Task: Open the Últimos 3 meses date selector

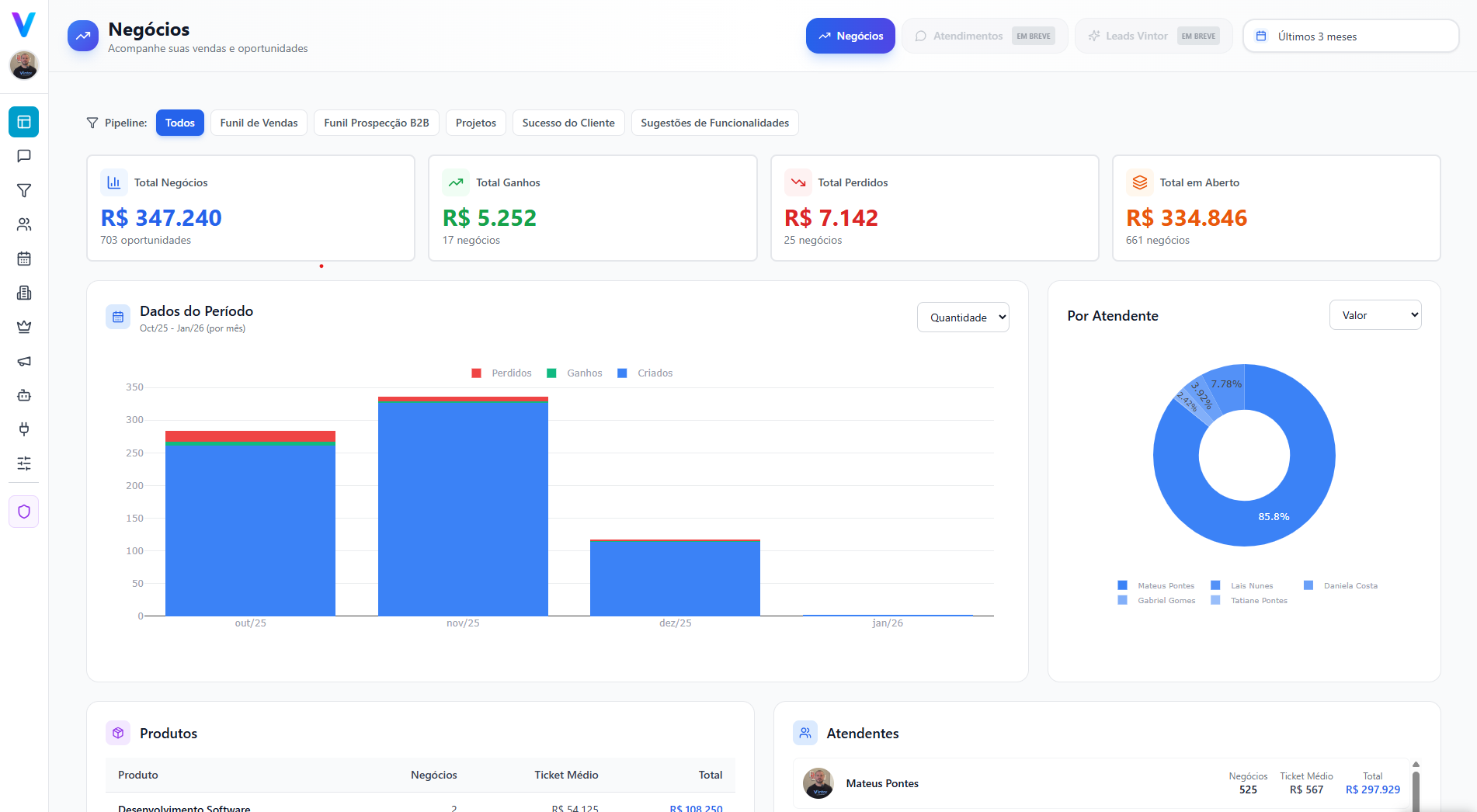Action: [1350, 36]
